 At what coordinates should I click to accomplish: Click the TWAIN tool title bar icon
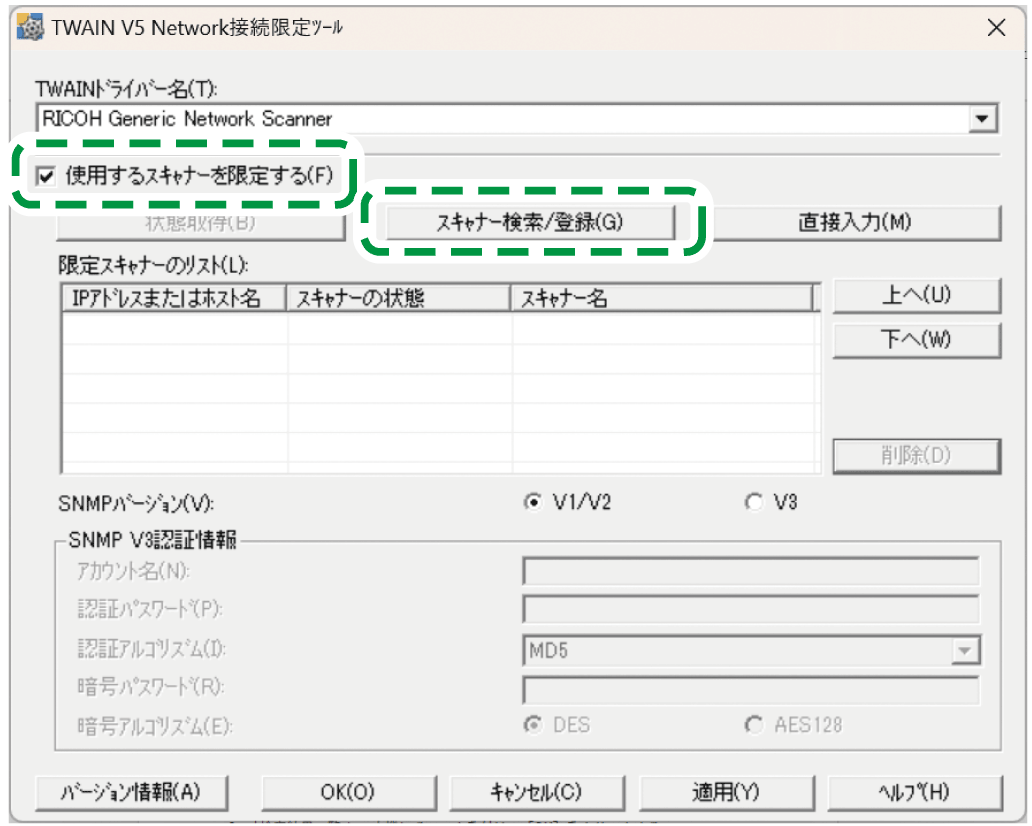click(x=30, y=28)
